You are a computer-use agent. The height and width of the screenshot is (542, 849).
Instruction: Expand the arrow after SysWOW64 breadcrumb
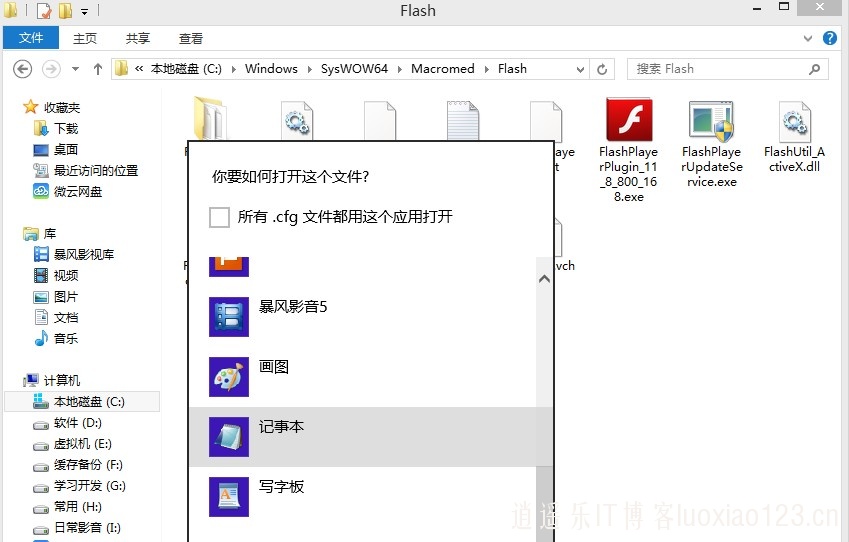400,69
